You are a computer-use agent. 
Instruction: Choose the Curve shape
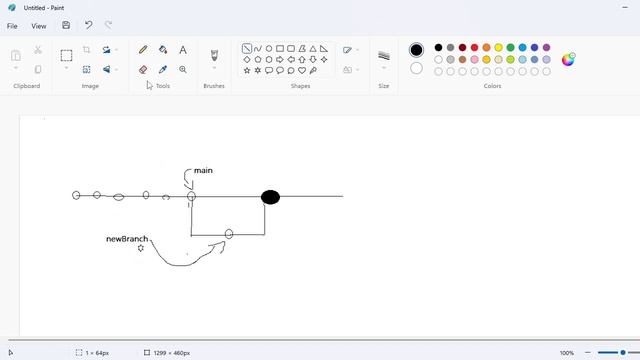pyautogui.click(x=258, y=49)
